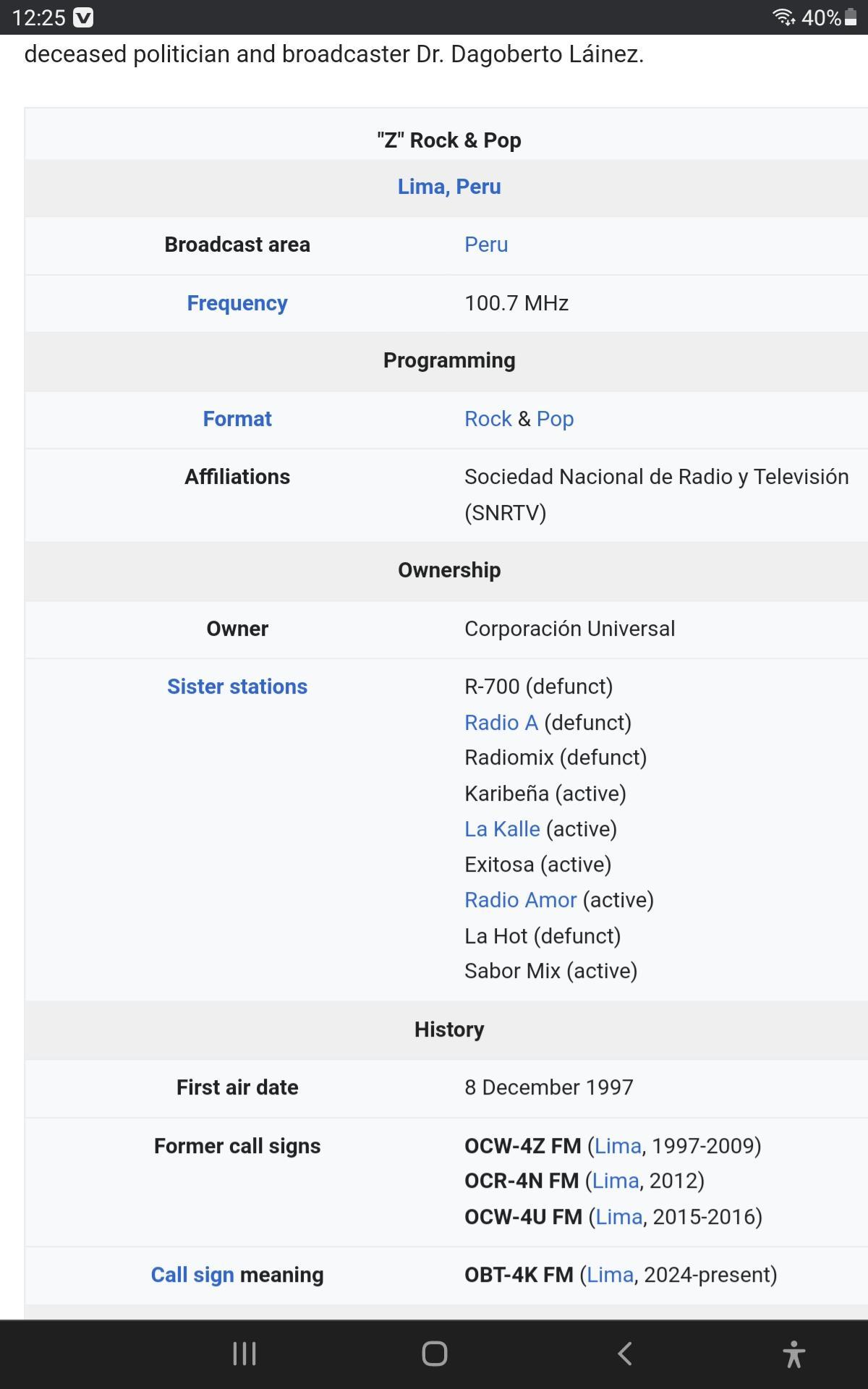This screenshot has width=868, height=1389.
Task: Follow the Sister stations link
Action: click(x=237, y=687)
